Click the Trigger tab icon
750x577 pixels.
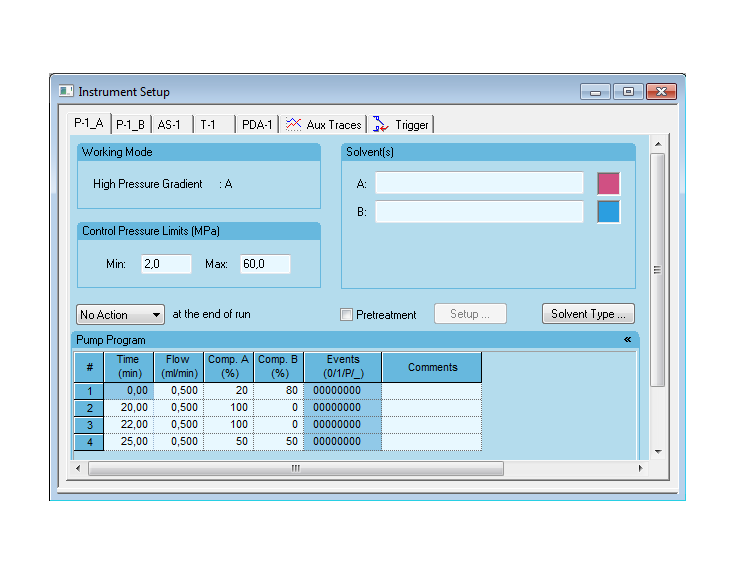click(x=380, y=125)
